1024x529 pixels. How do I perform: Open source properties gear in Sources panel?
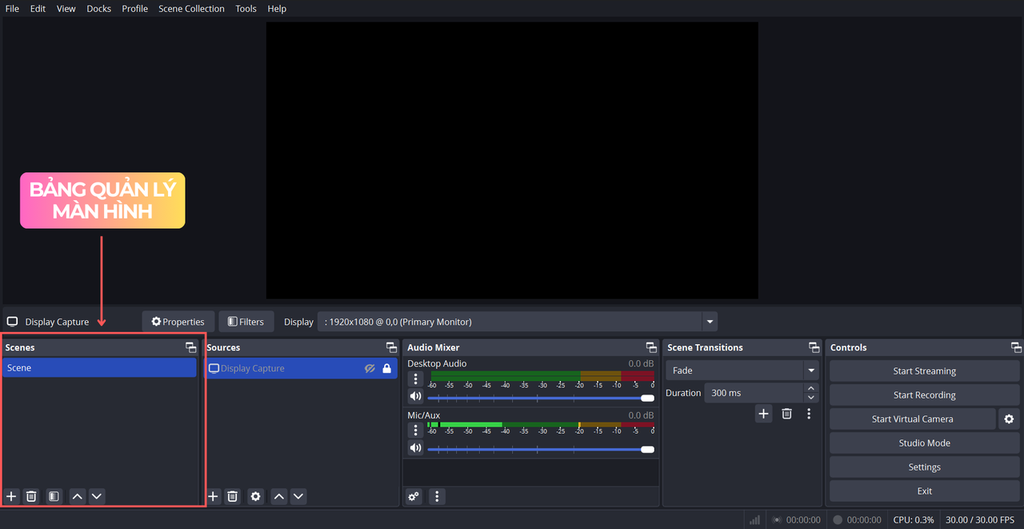[256, 496]
